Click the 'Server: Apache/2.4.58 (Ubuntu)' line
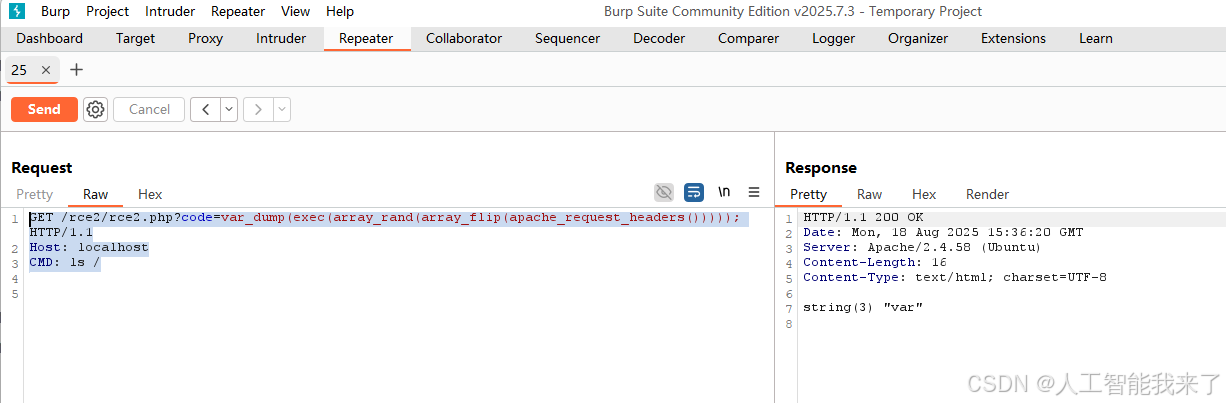The height and width of the screenshot is (403, 1226). pyautogui.click(x=922, y=248)
